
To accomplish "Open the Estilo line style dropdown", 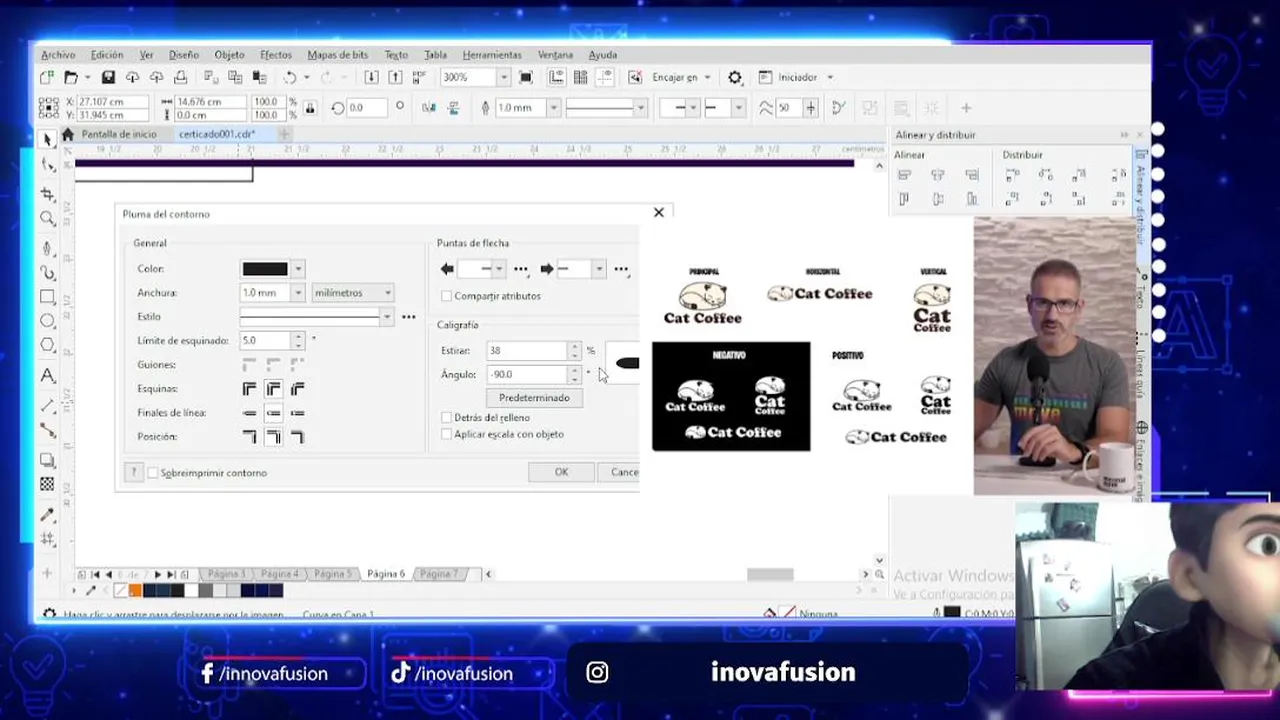I will click(x=386, y=317).
